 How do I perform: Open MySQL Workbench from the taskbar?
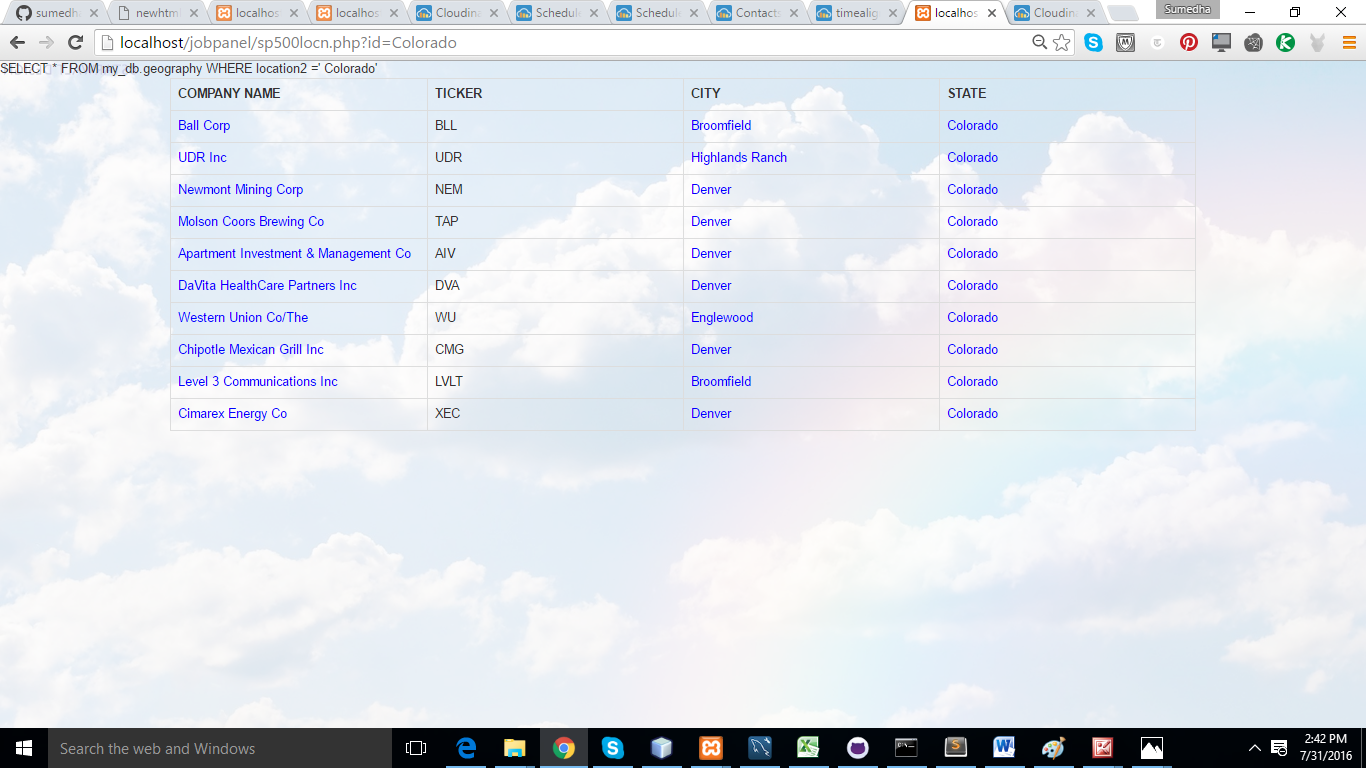pyautogui.click(x=760, y=748)
